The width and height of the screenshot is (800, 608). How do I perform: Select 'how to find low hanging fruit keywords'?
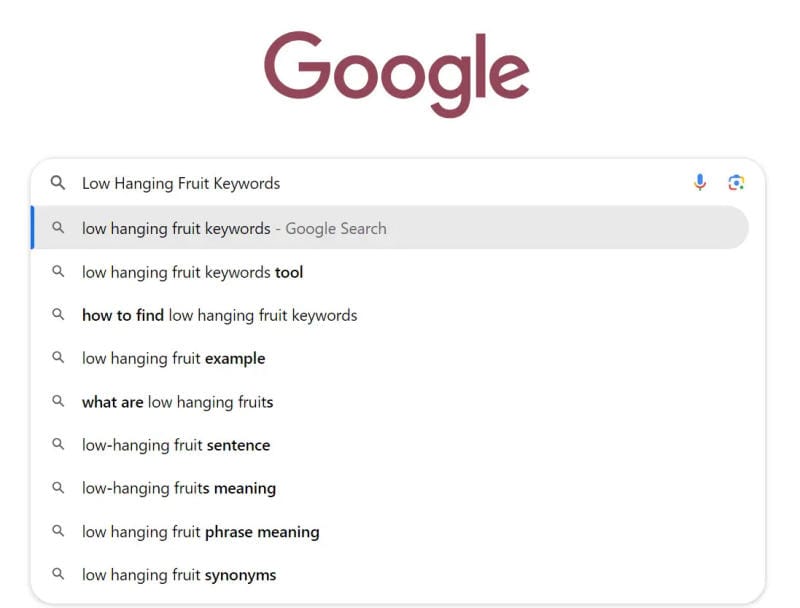coord(219,315)
